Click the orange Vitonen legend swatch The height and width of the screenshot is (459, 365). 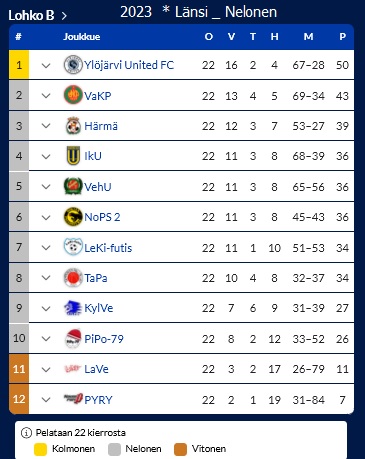180,449
